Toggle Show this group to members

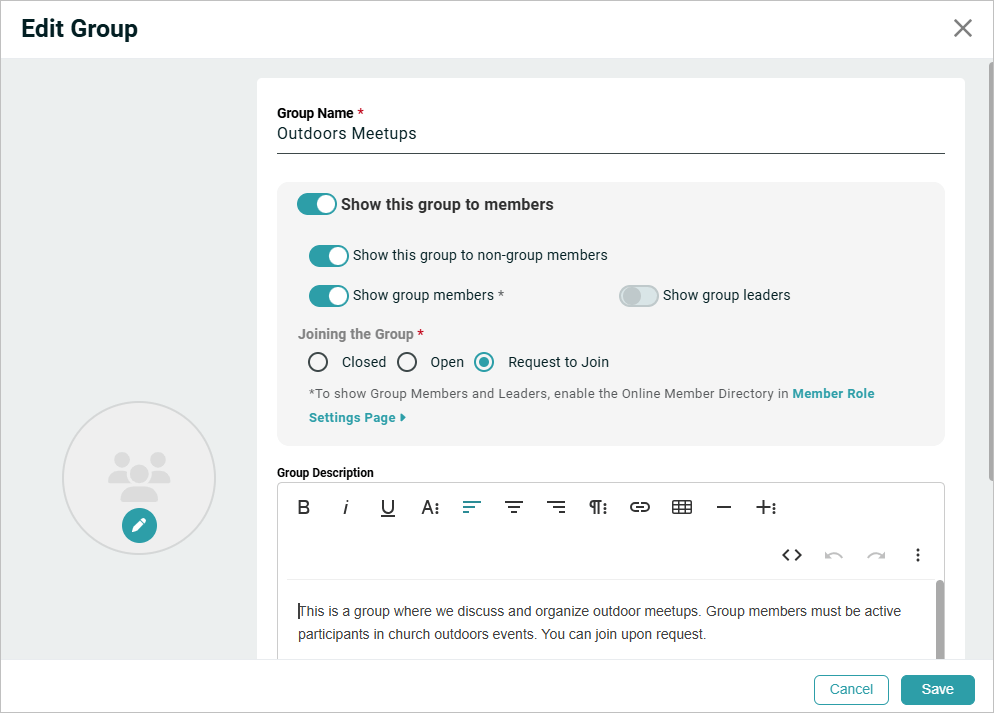point(316,204)
